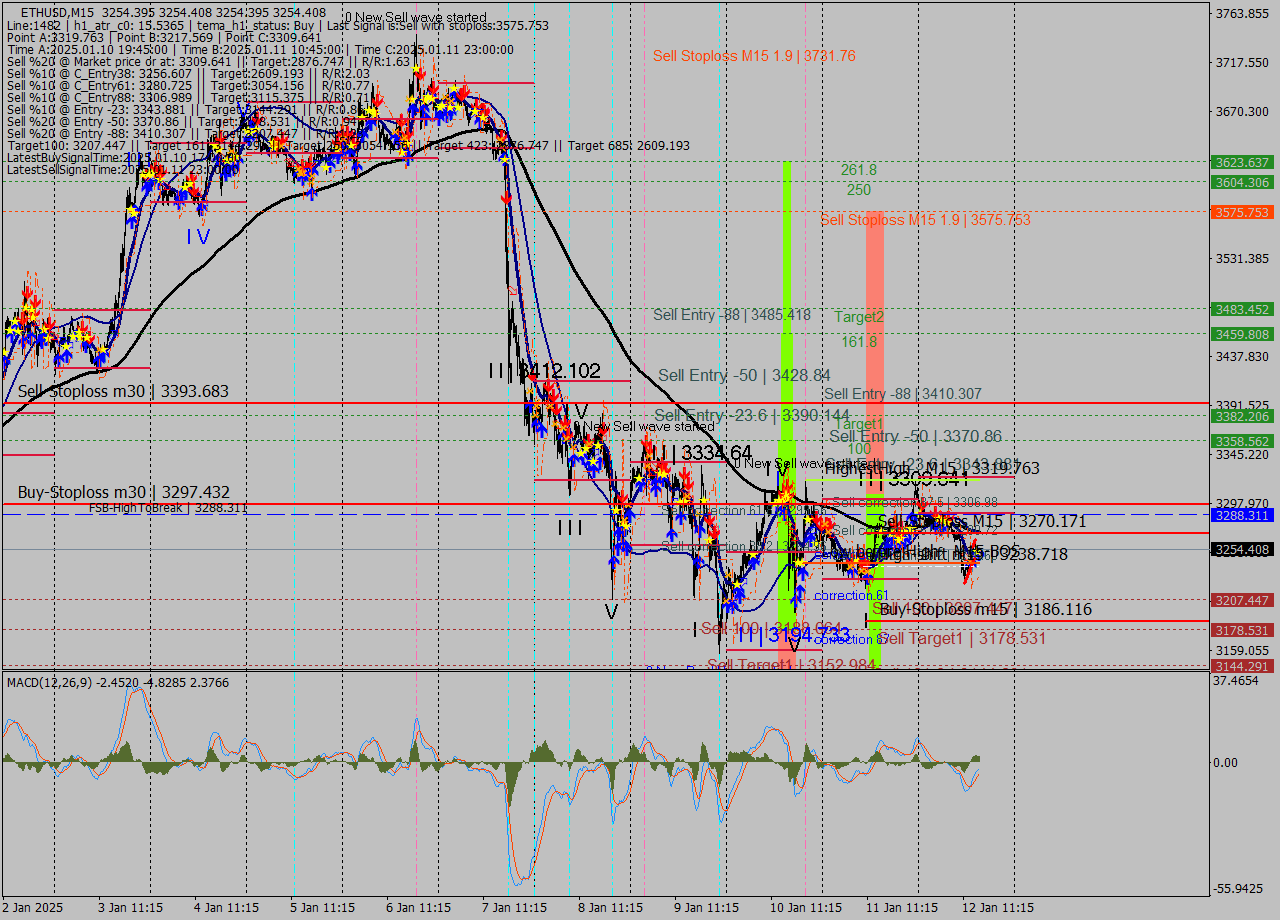1280x920 pixels.
Task: Select the 'Sell Entry -88 | 3410.307' label
Action: coord(903,394)
